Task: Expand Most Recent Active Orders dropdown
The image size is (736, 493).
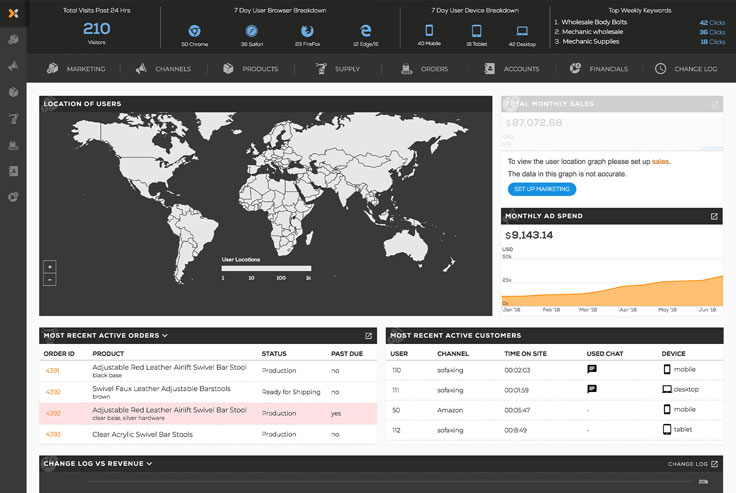Action: (164, 336)
